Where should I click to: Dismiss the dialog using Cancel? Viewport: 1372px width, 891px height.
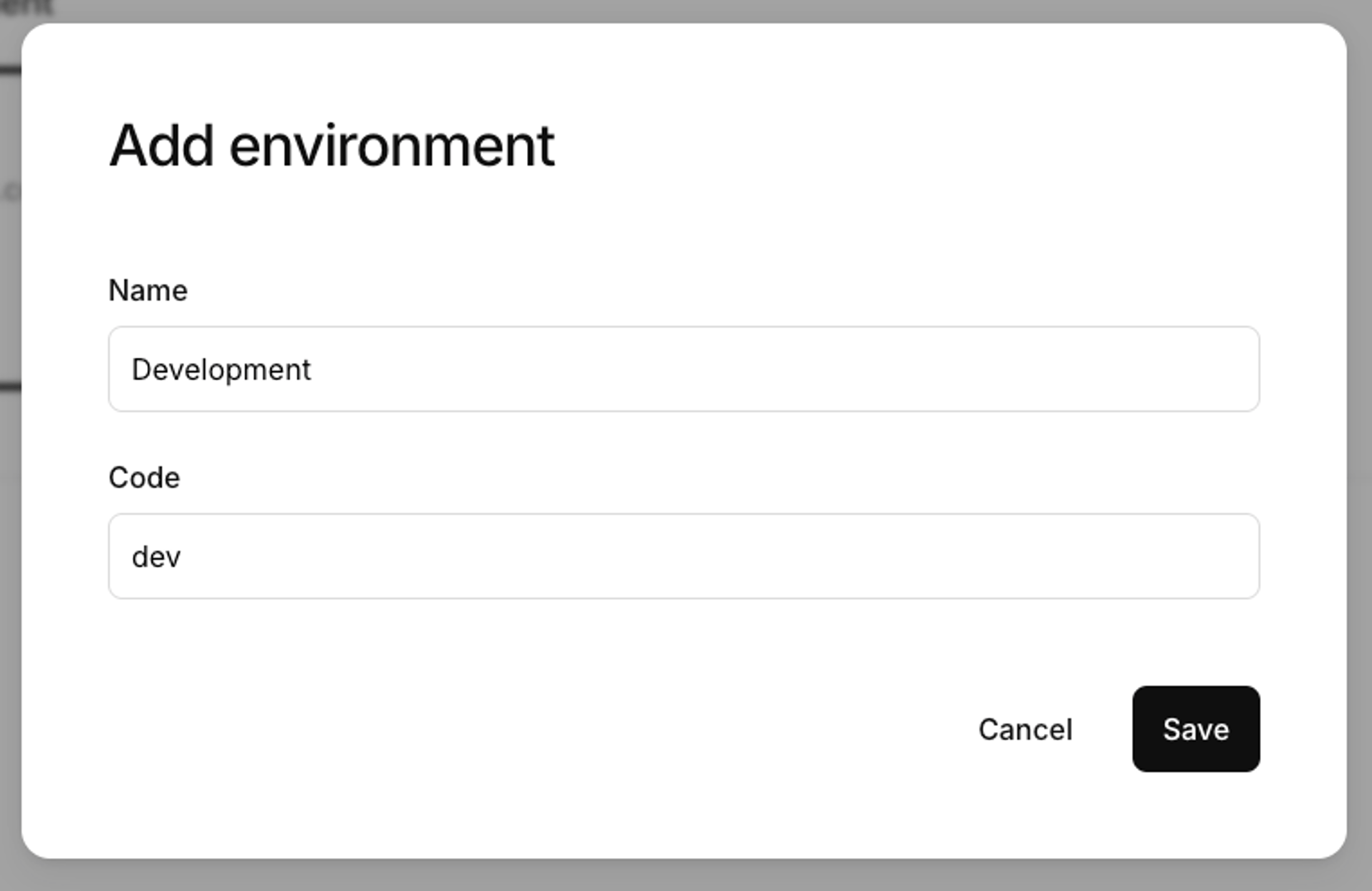(1026, 730)
